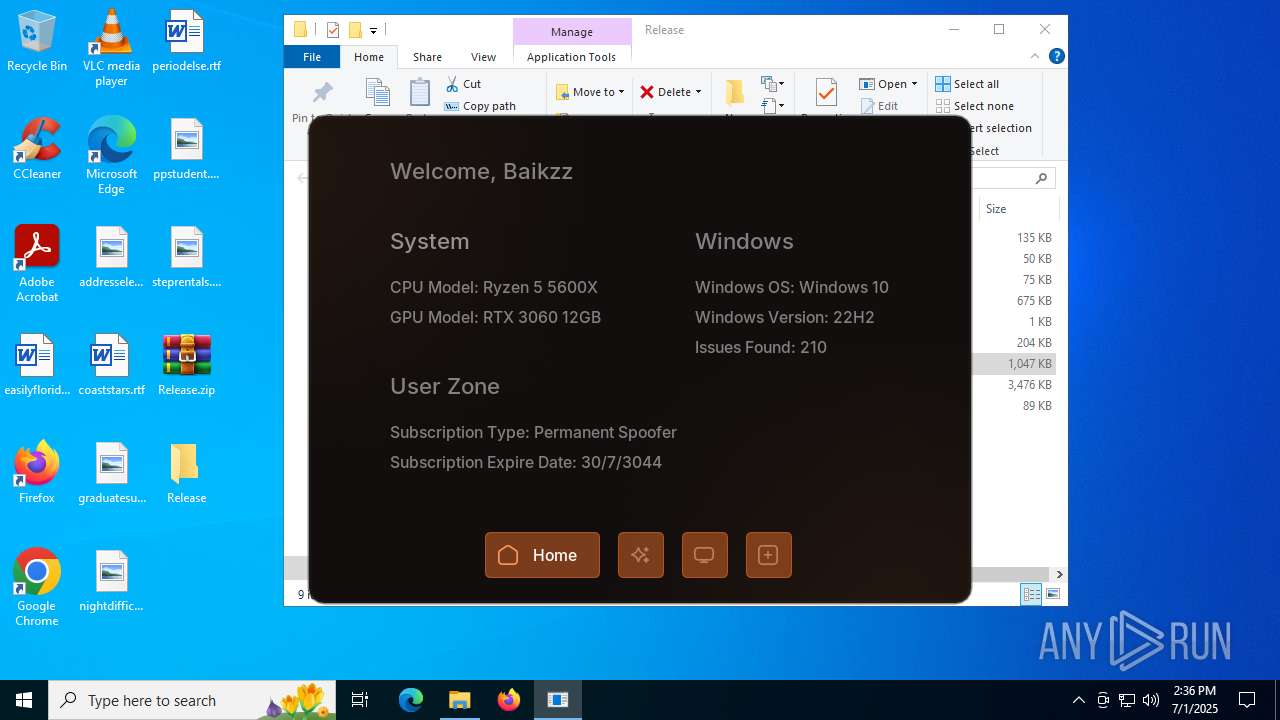Open Adobe Acrobat desktop icon
This screenshot has width=1280, height=720.
pos(37,264)
